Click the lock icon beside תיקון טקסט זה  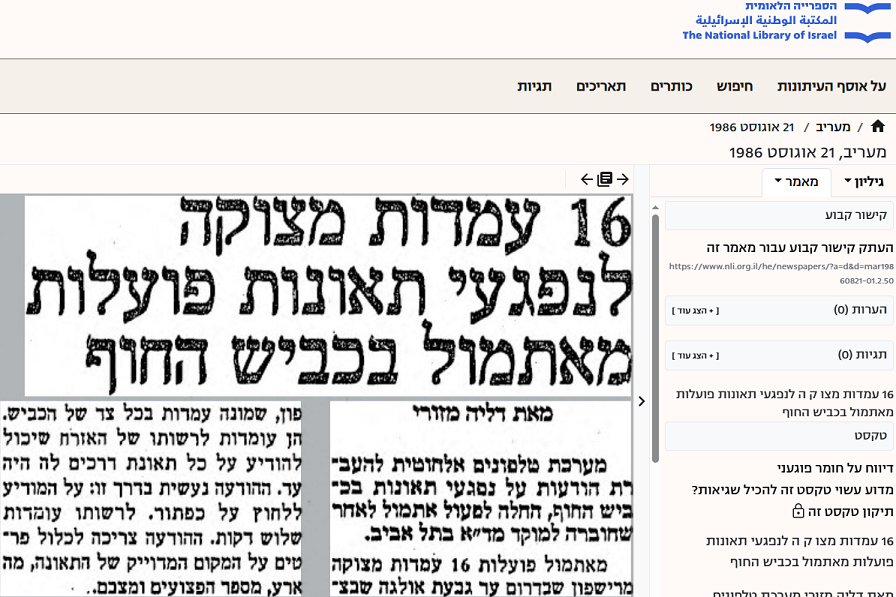(798, 512)
